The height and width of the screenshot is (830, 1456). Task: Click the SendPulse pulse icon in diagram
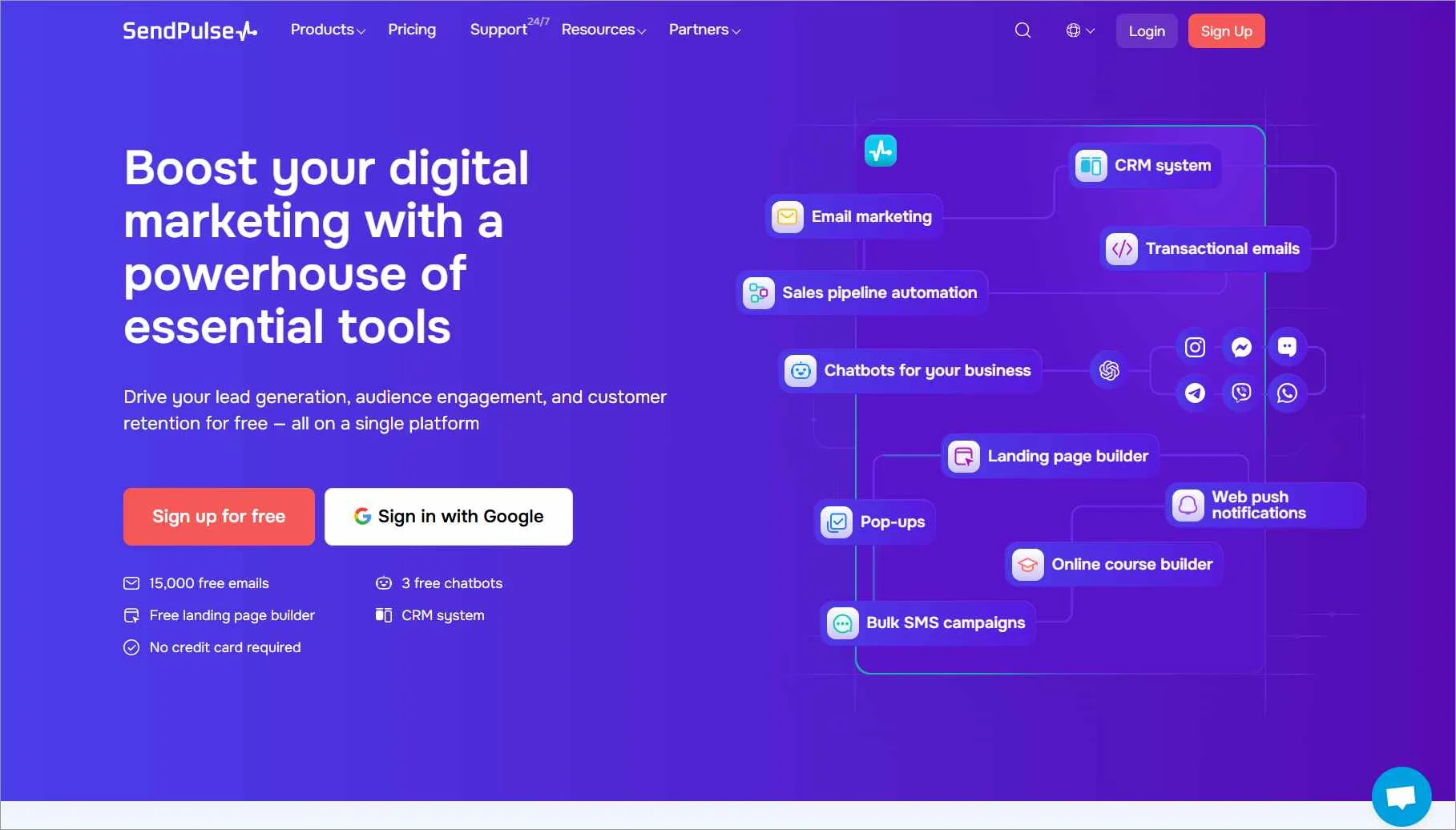[880, 151]
